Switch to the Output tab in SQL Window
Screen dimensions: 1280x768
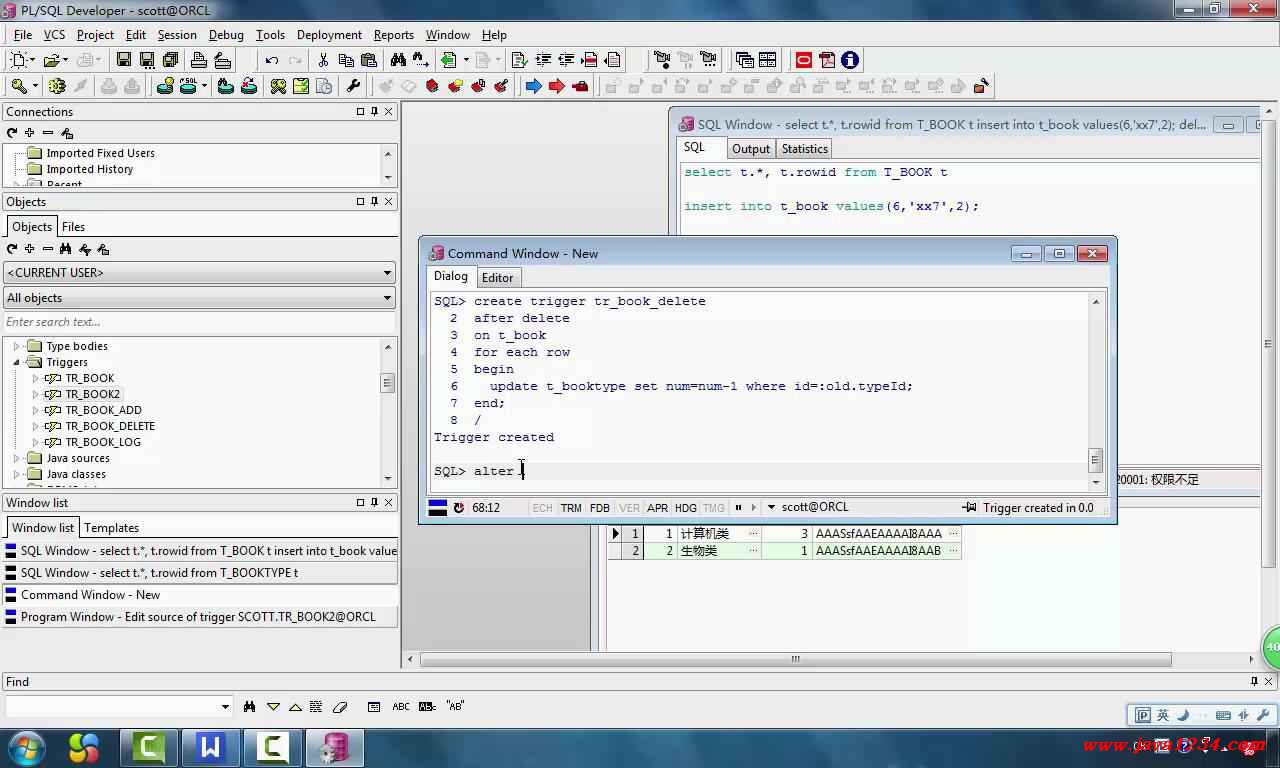pos(751,149)
